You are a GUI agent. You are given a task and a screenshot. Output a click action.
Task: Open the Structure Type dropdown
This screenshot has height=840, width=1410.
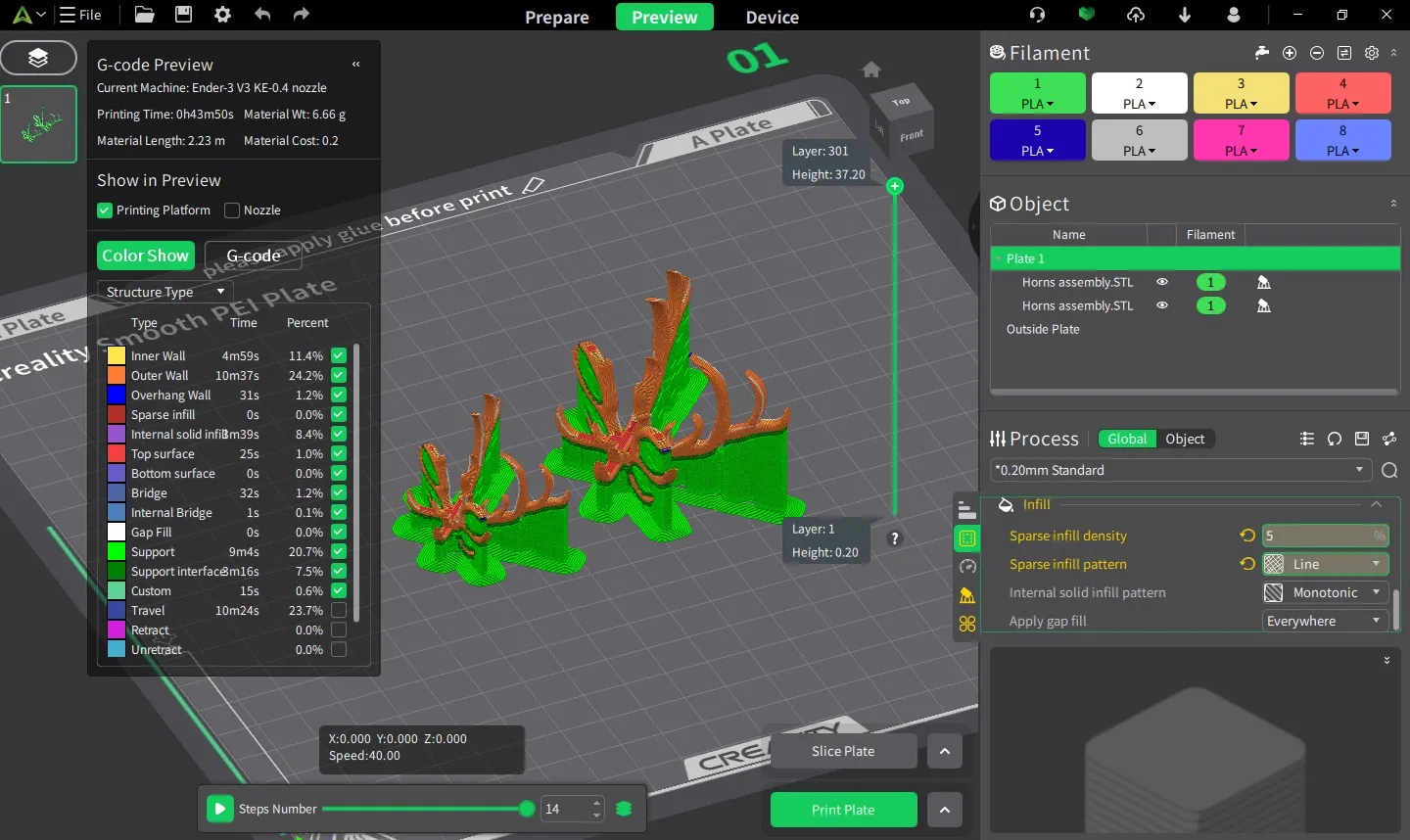(x=164, y=292)
